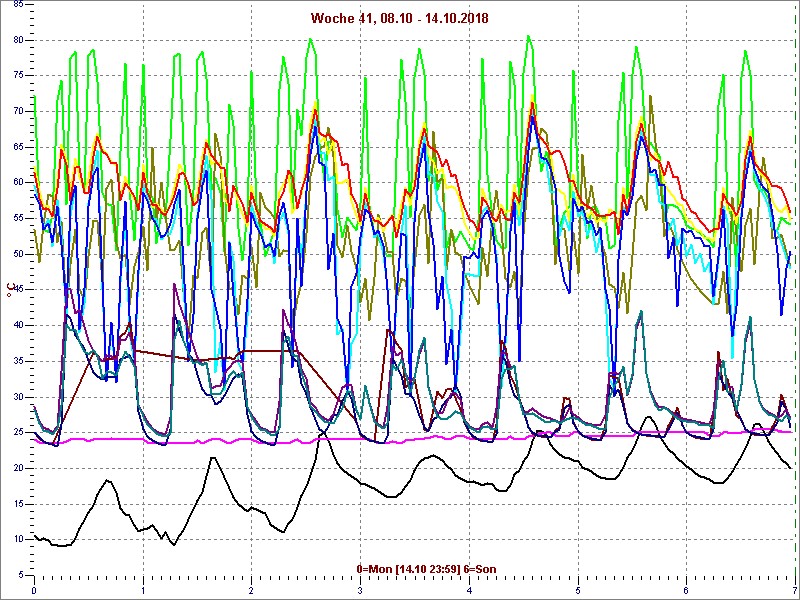Select the "35" tick label on the temperature axis
800x600 pixels.
tap(18, 361)
